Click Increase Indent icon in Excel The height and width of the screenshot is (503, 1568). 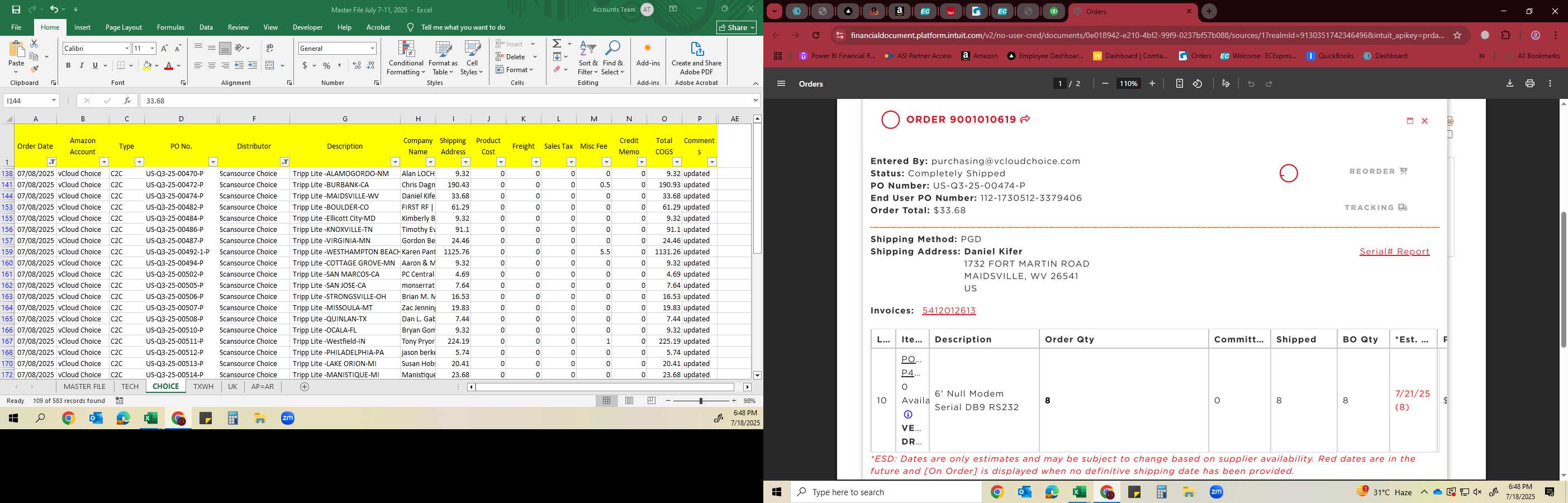253,65
